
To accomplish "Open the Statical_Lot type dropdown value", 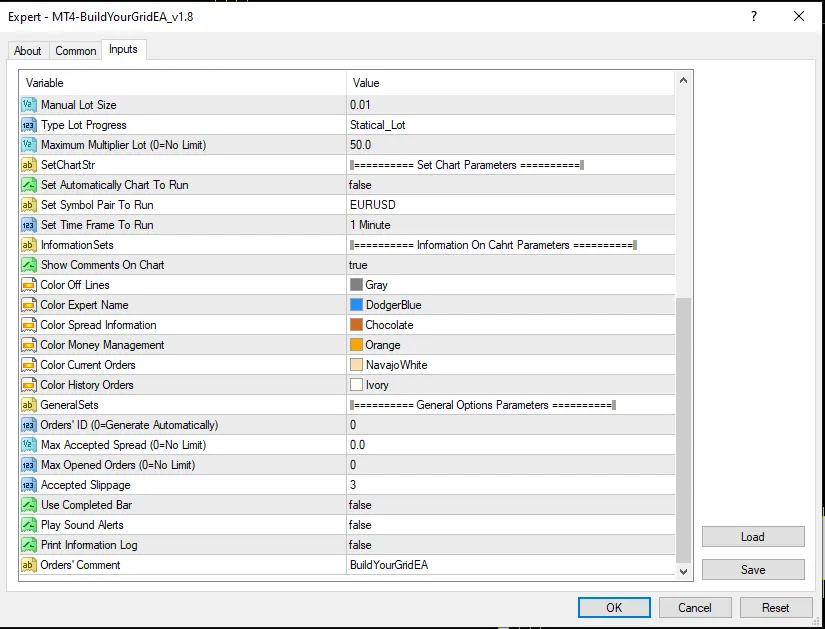I will coord(510,125).
